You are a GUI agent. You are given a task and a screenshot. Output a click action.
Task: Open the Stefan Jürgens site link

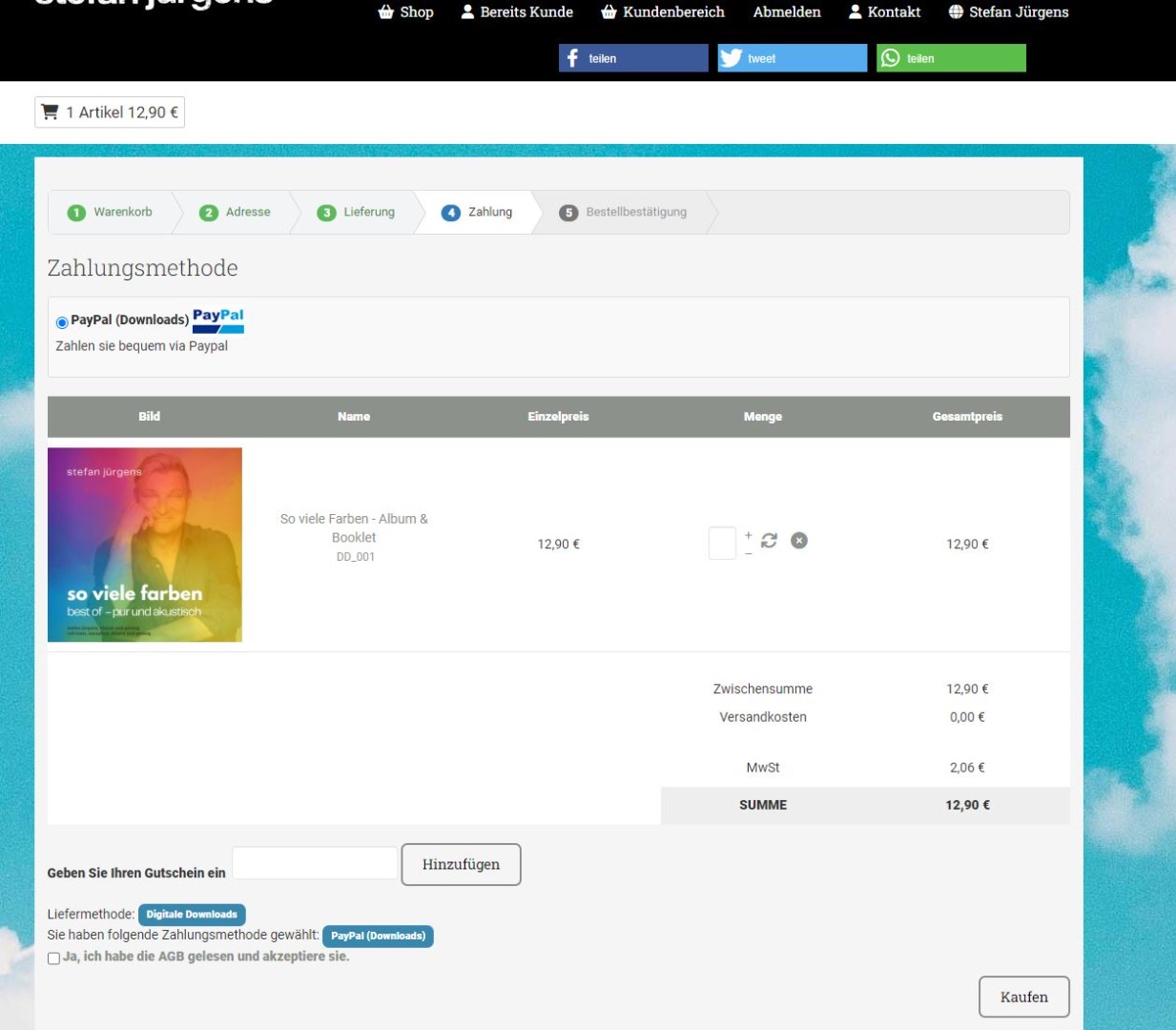click(x=1009, y=12)
